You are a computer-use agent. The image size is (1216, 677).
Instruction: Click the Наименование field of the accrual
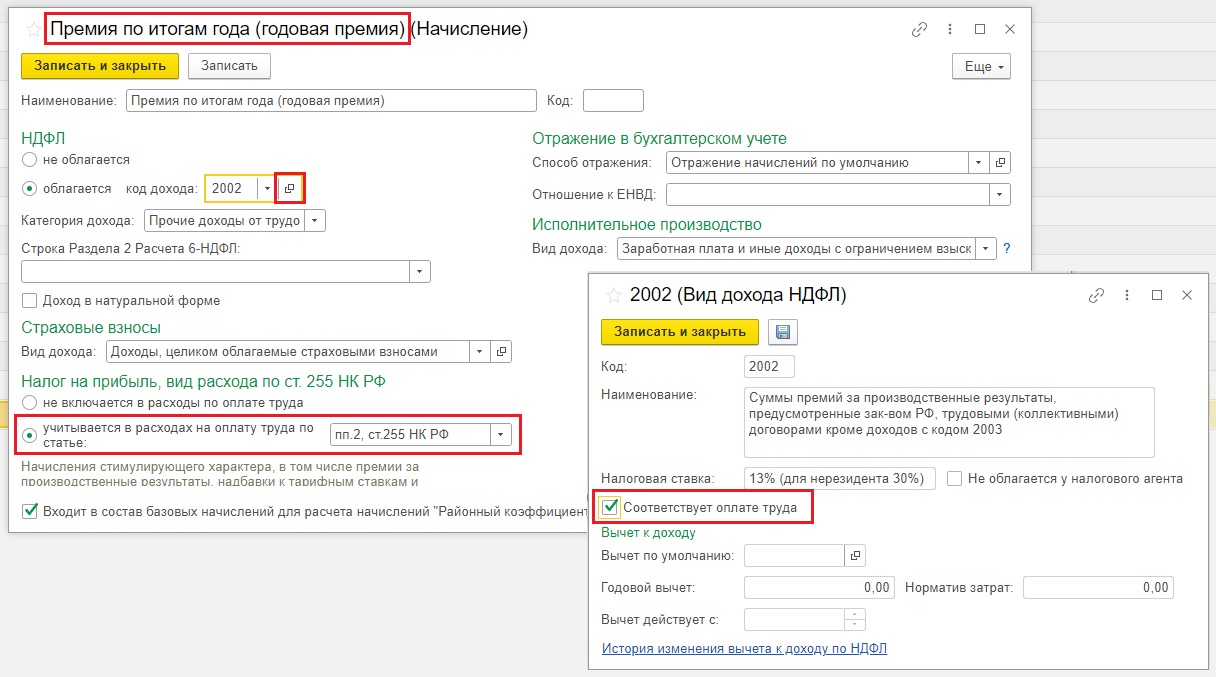pyautogui.click(x=331, y=101)
